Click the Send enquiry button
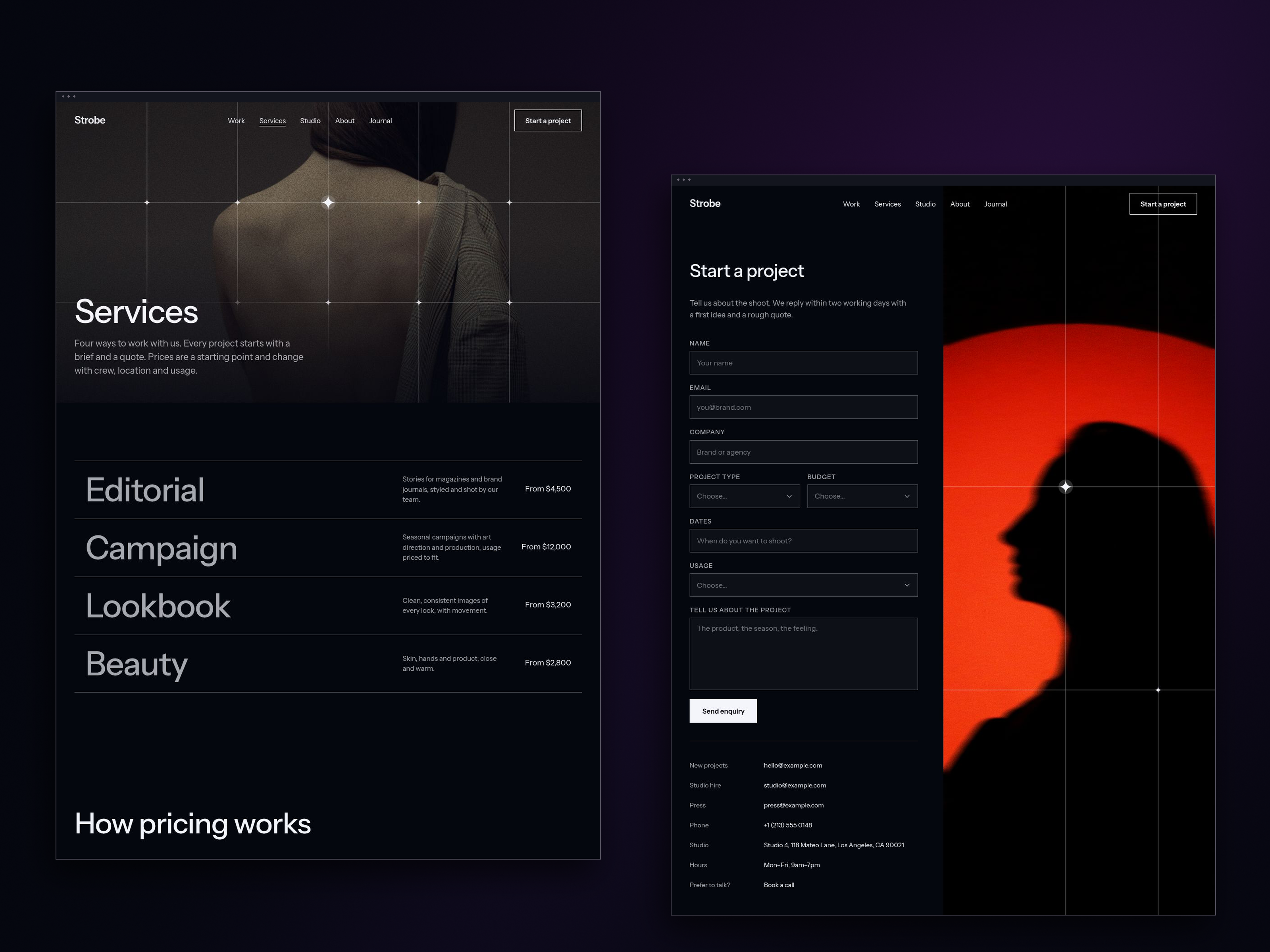Image resolution: width=1270 pixels, height=952 pixels. click(x=723, y=711)
